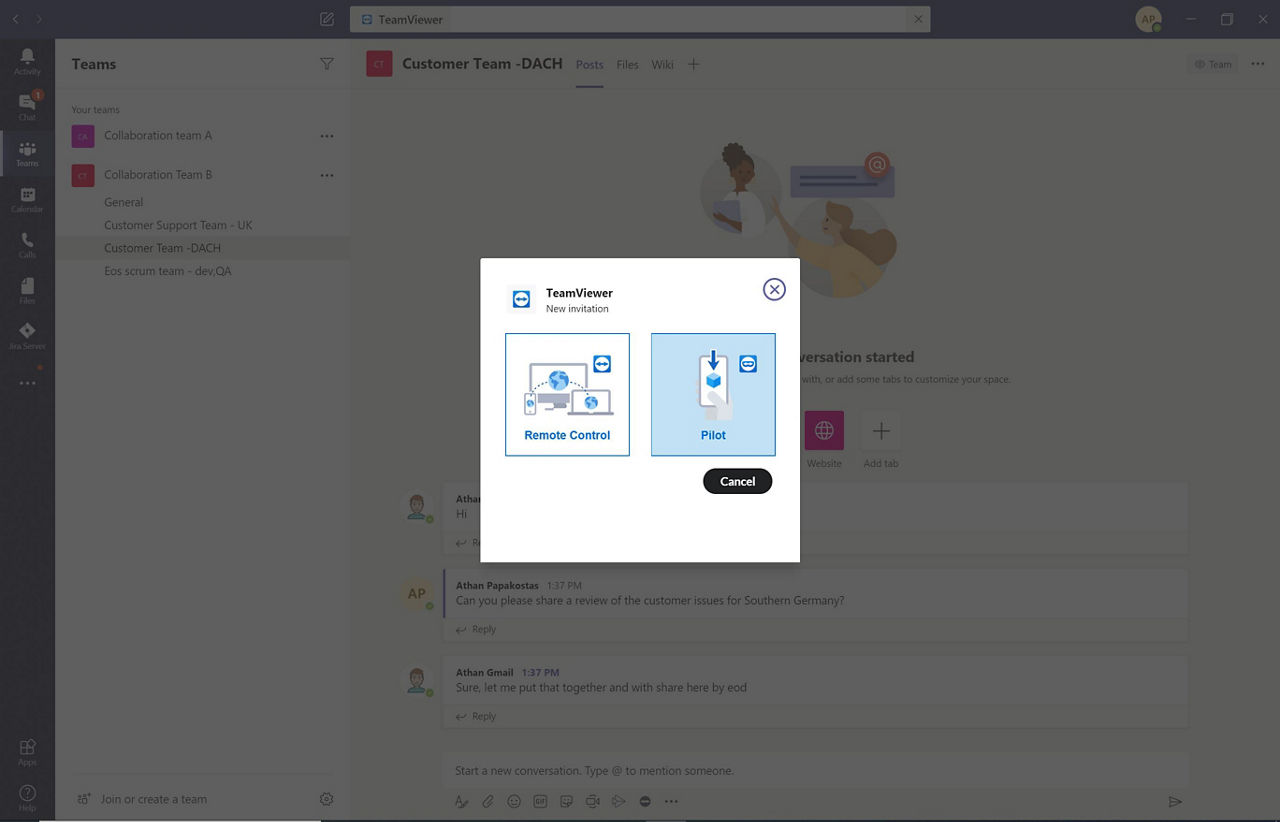Open the Website tab tile
The image size is (1280, 822).
(x=824, y=430)
